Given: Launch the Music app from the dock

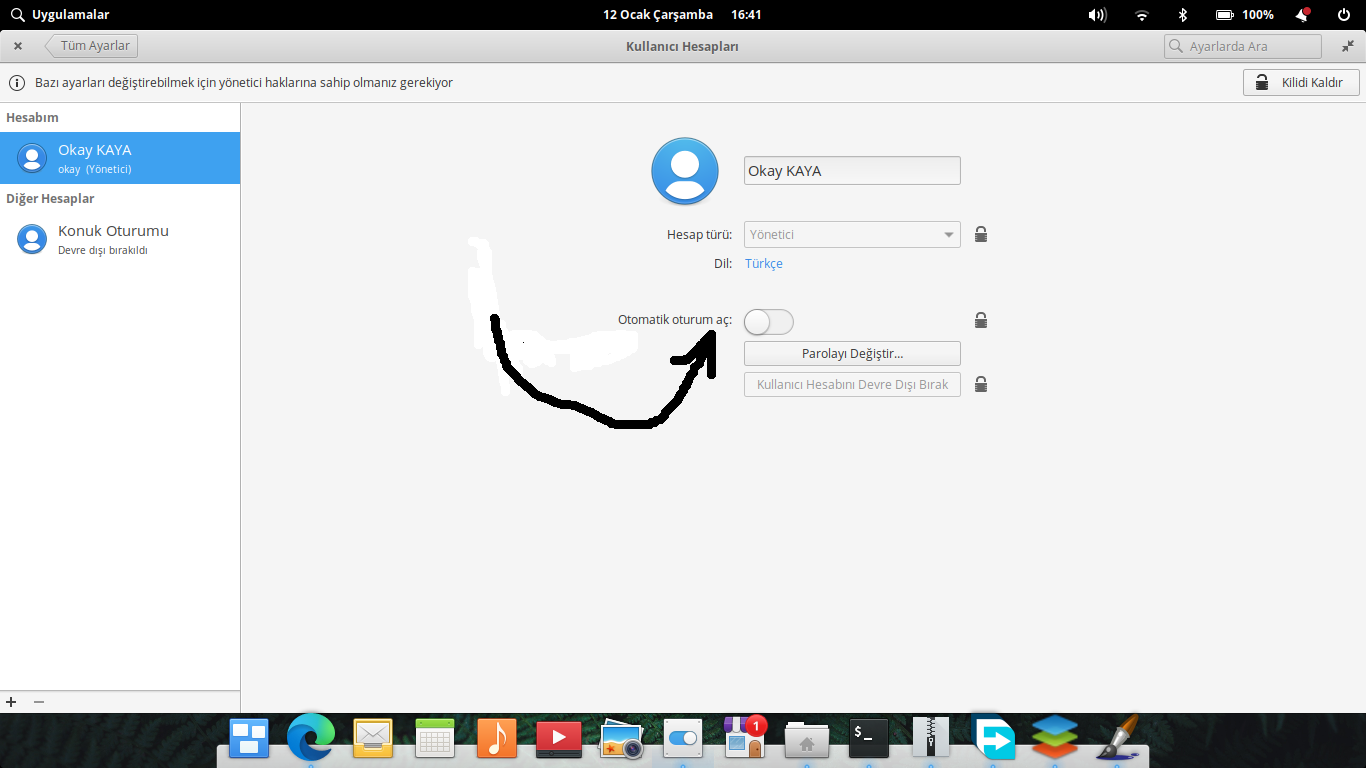Looking at the screenshot, I should (497, 739).
